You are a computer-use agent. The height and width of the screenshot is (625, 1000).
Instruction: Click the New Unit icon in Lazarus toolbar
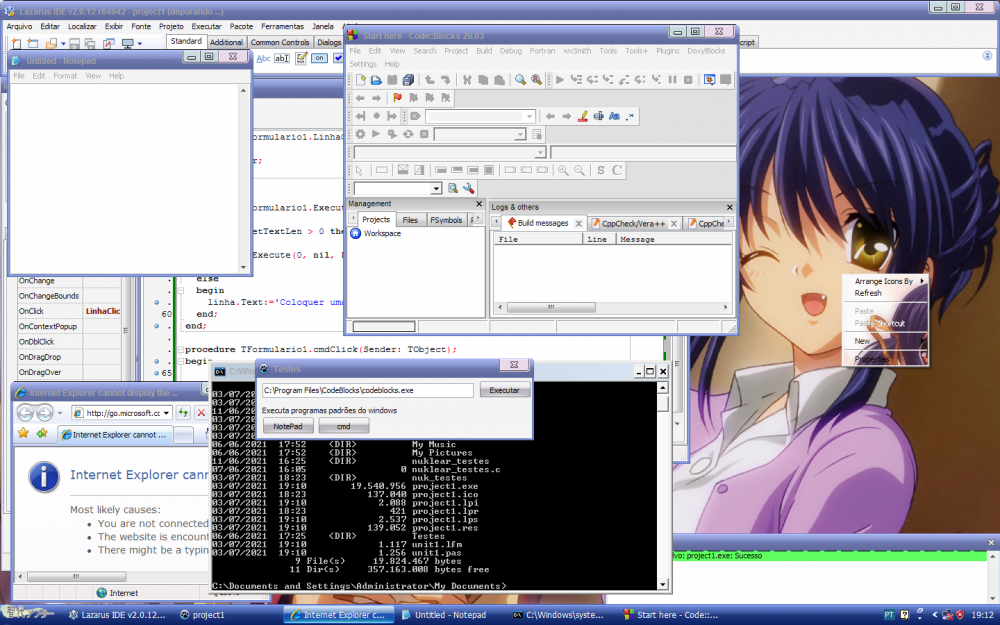pyautogui.click(x=14, y=43)
